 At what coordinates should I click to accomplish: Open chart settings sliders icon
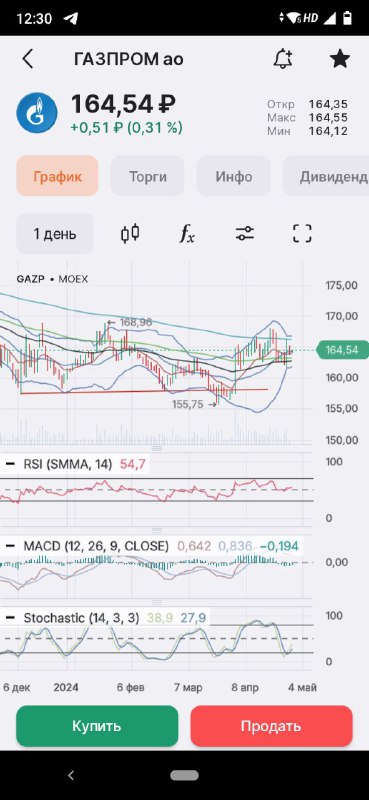pyautogui.click(x=244, y=234)
